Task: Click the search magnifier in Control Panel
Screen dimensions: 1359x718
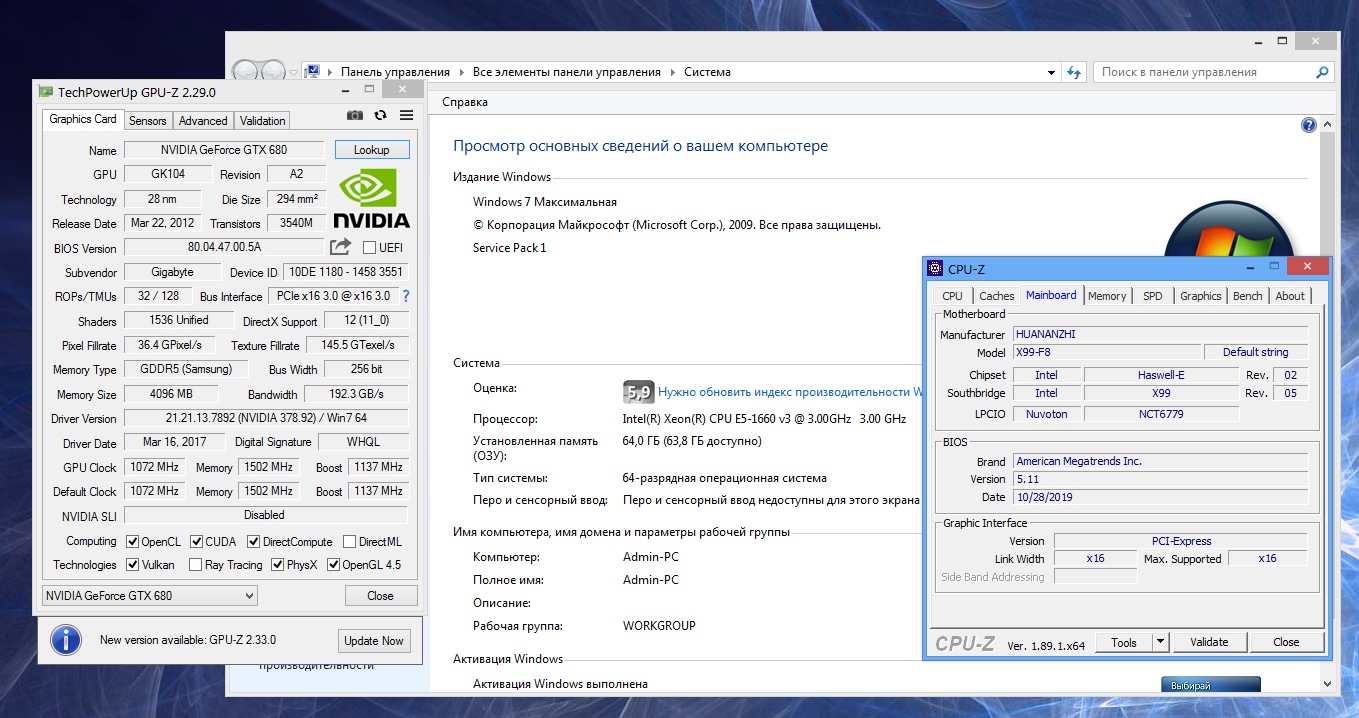Action: tap(1323, 72)
